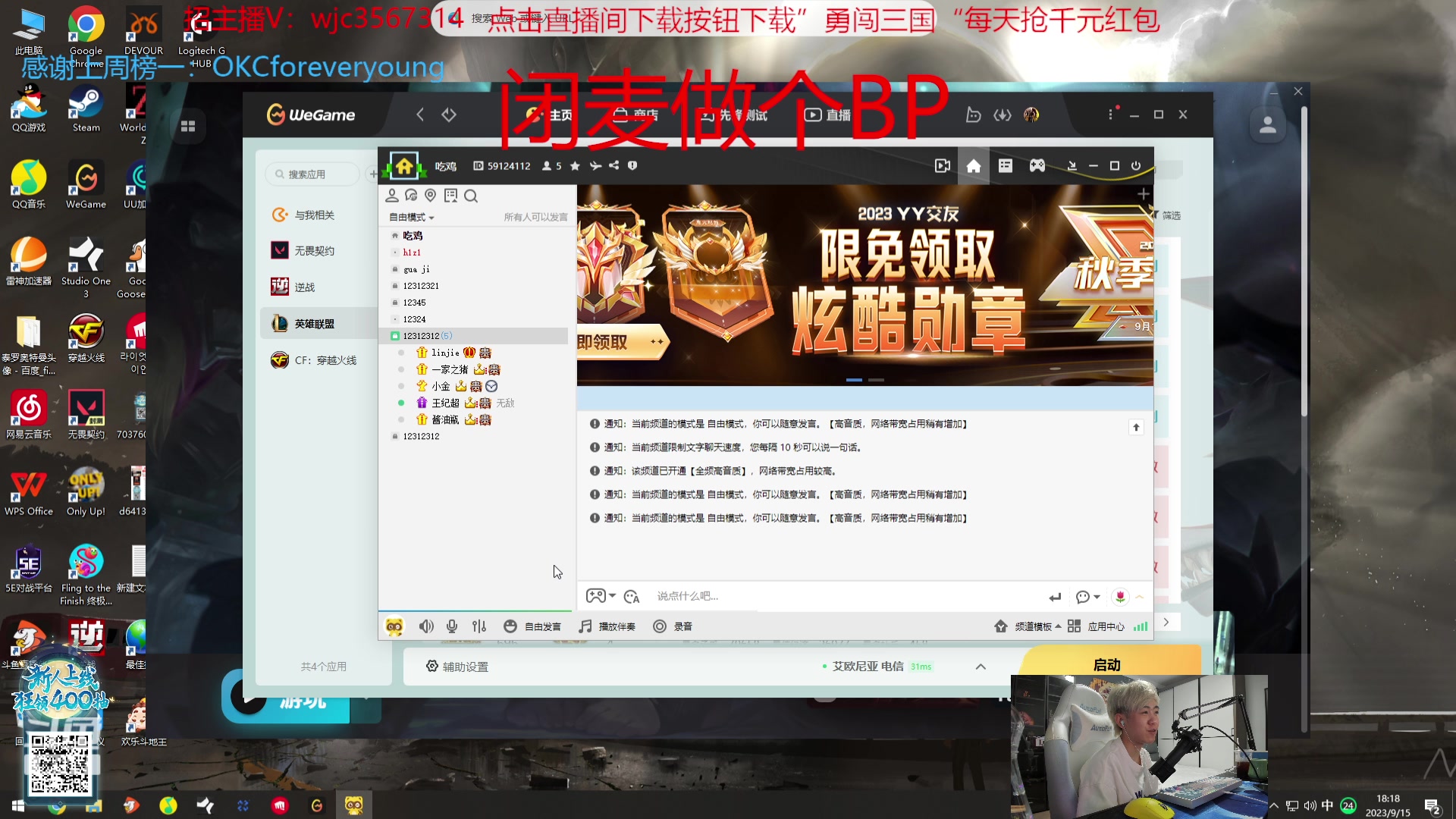The height and width of the screenshot is (819, 1456).
Task: Click the send enter arrow icon
Action: pos(1055,597)
